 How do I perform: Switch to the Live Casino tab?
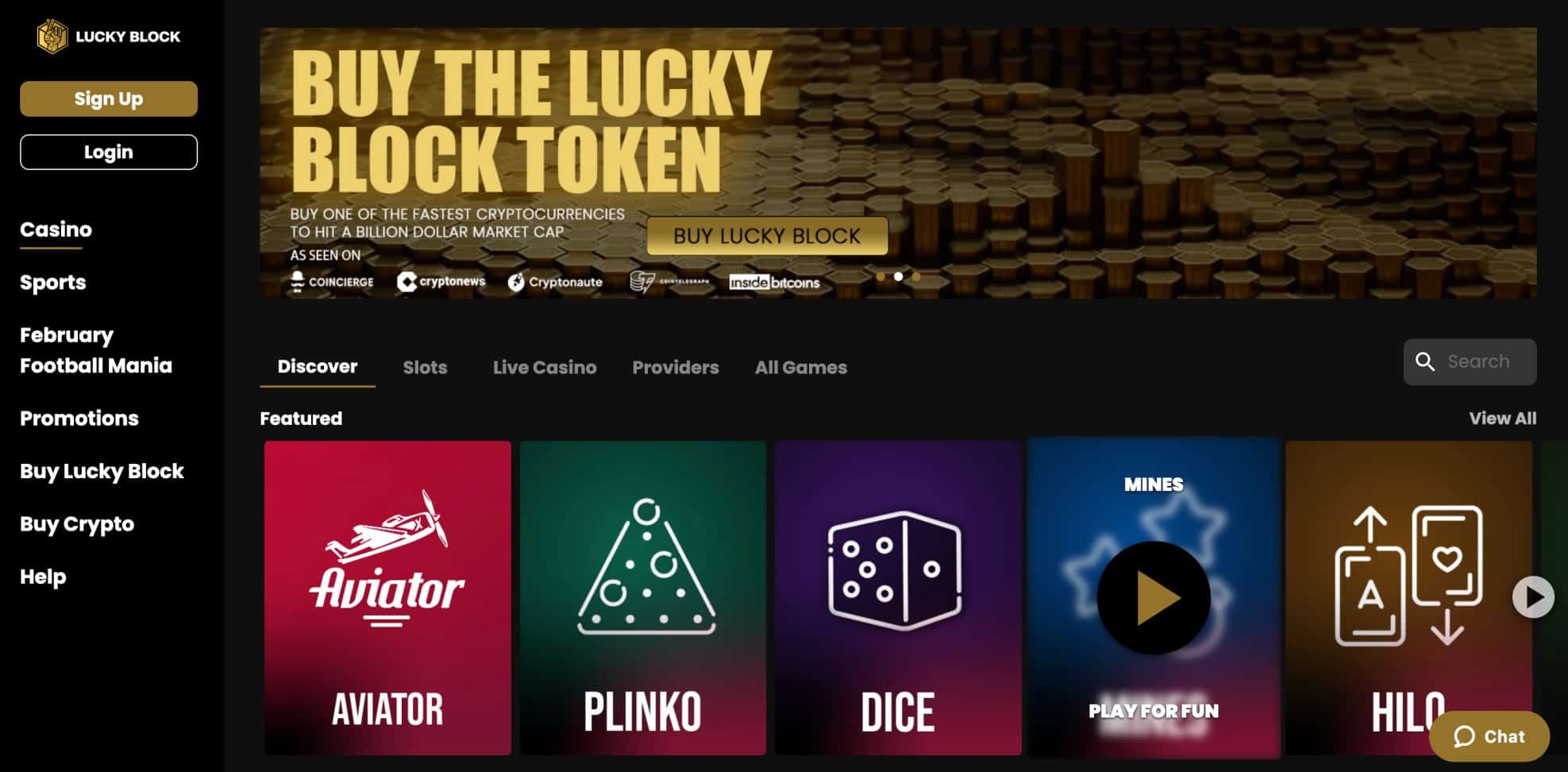545,368
